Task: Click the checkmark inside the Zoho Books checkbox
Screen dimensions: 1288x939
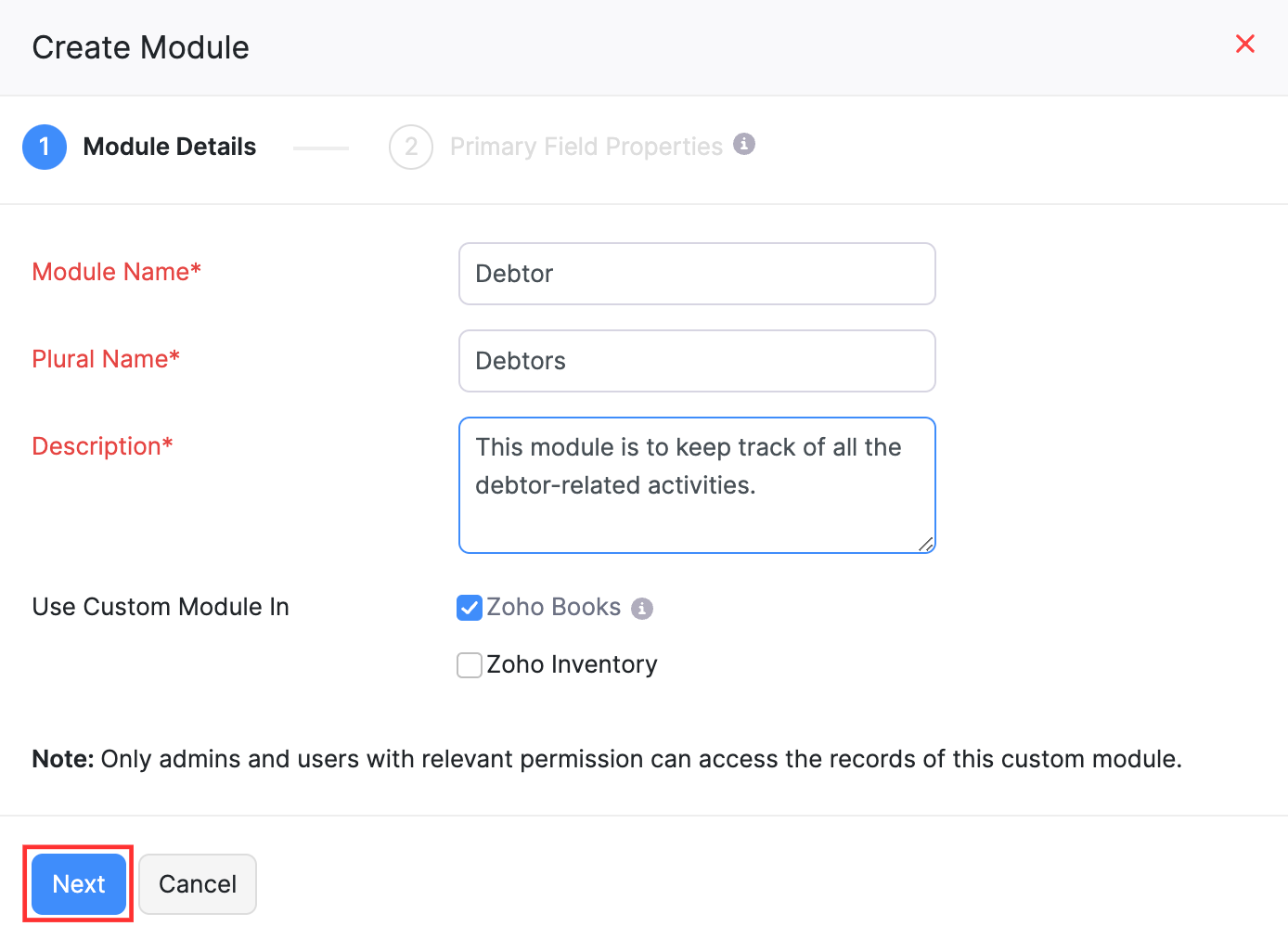Action: (470, 608)
